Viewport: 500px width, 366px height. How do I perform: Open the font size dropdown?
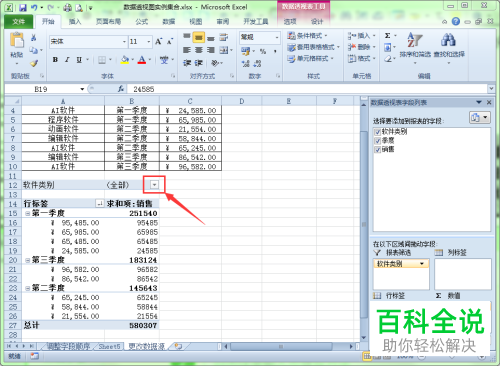[x=148, y=42]
